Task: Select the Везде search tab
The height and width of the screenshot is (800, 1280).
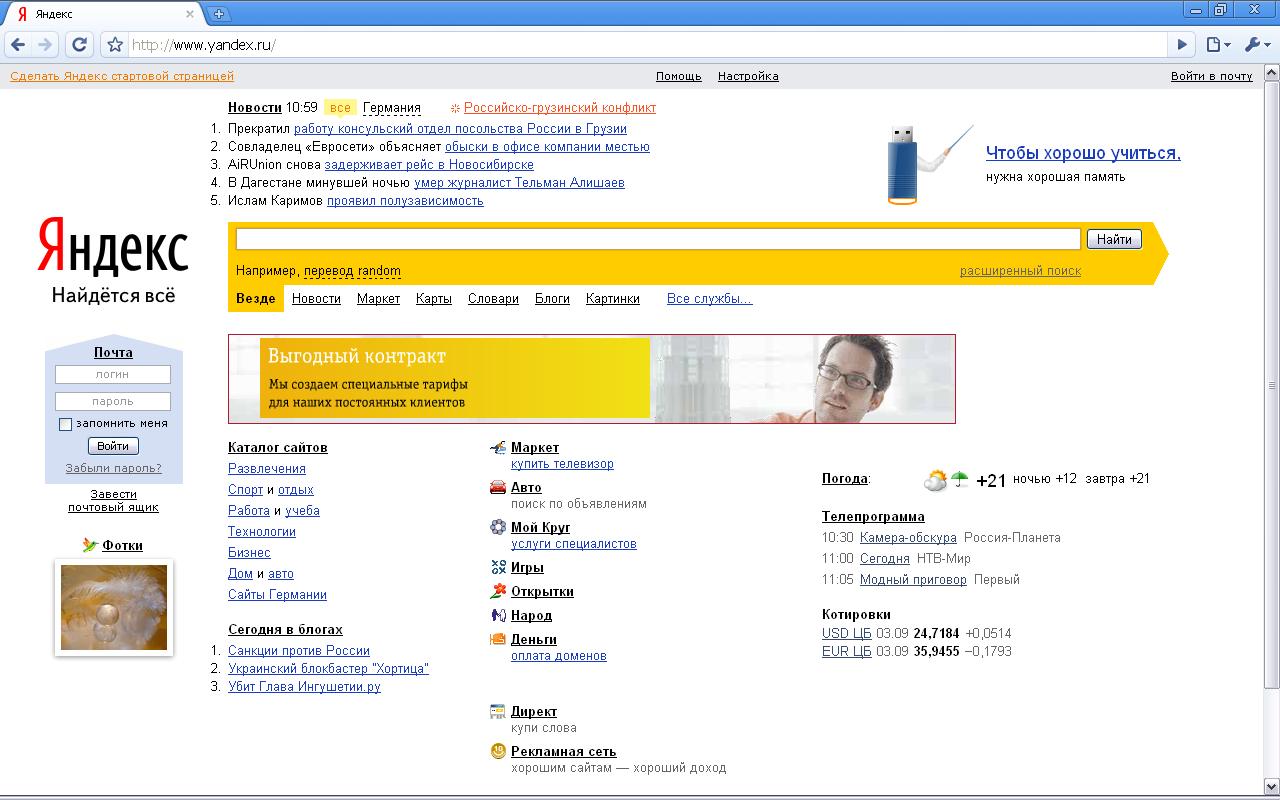Action: [x=256, y=298]
